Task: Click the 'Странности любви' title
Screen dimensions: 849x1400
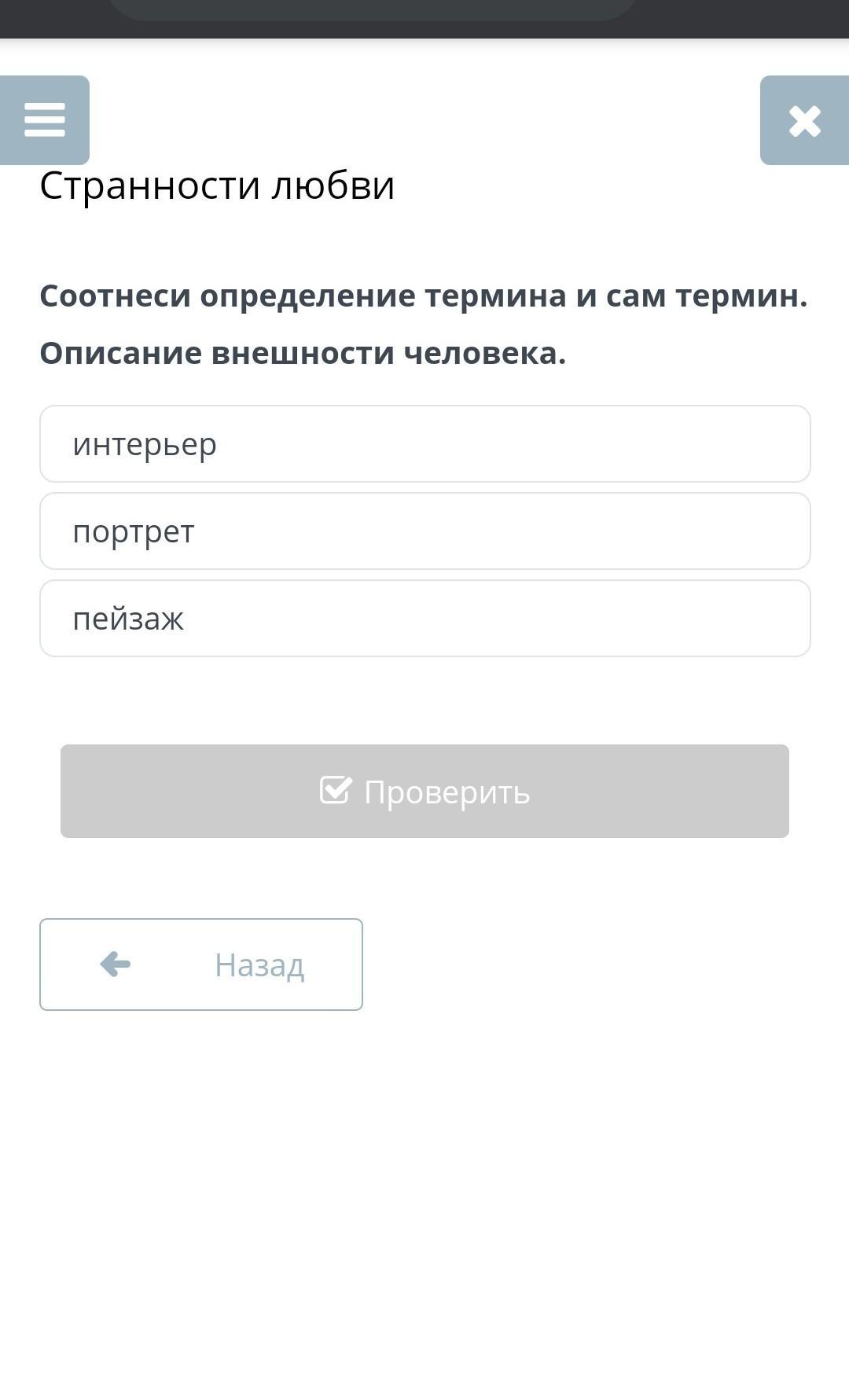Action: pyautogui.click(x=217, y=186)
